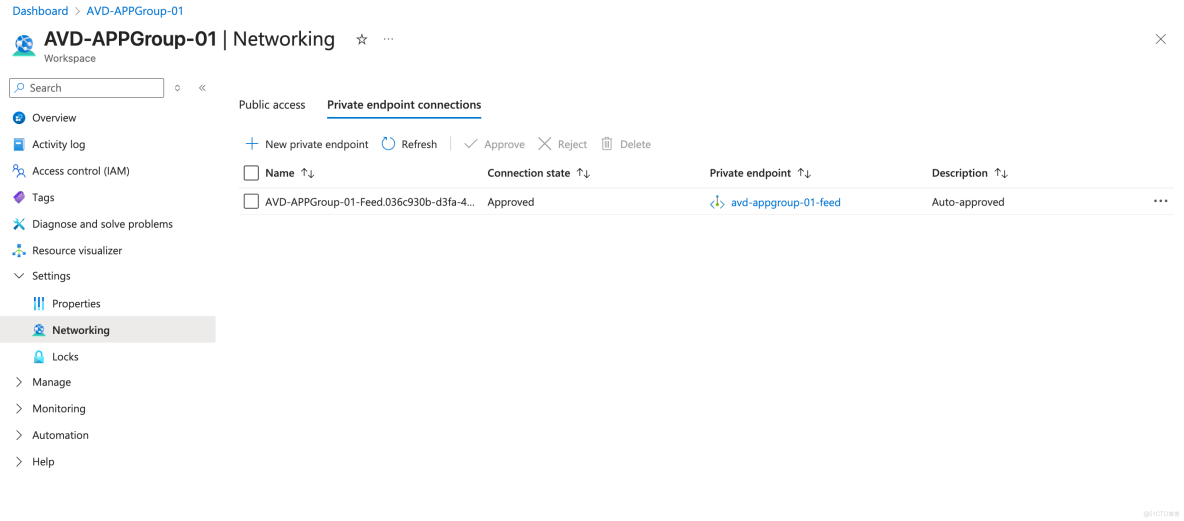The height and width of the screenshot is (521, 1184).
Task: Refresh the connections list
Action: pos(409,144)
